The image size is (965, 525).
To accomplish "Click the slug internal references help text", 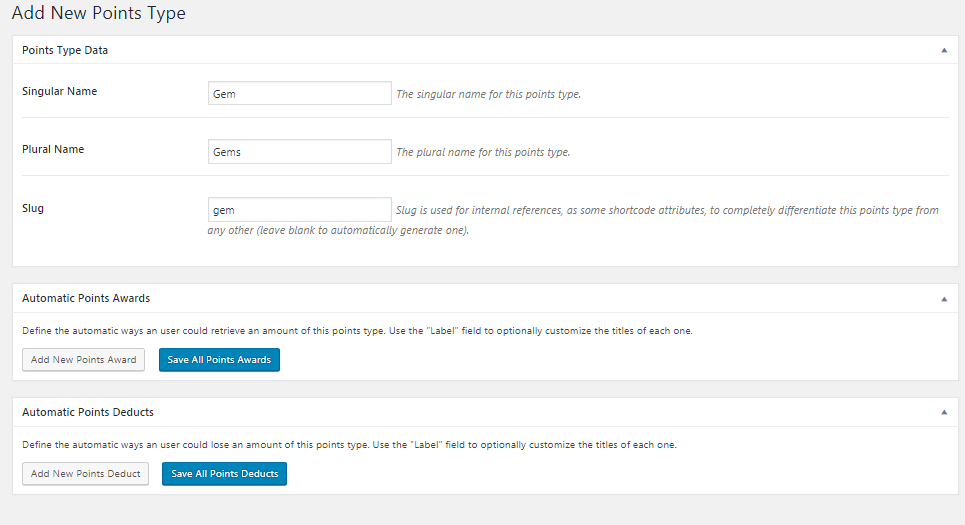I will coord(573,220).
